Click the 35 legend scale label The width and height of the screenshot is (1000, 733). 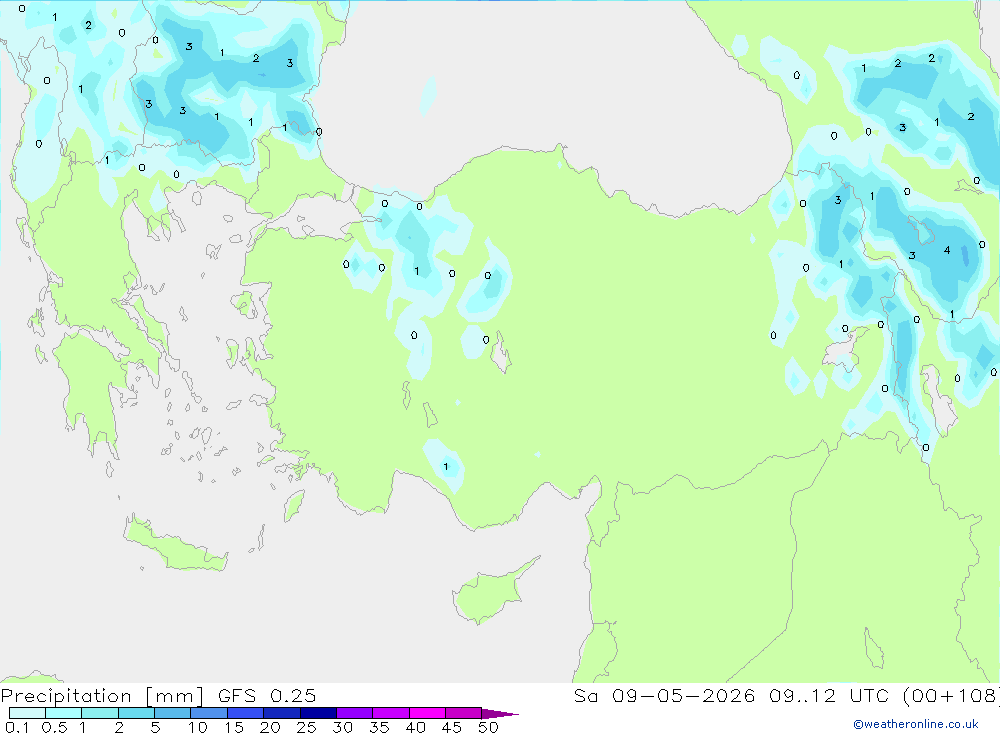point(379,727)
